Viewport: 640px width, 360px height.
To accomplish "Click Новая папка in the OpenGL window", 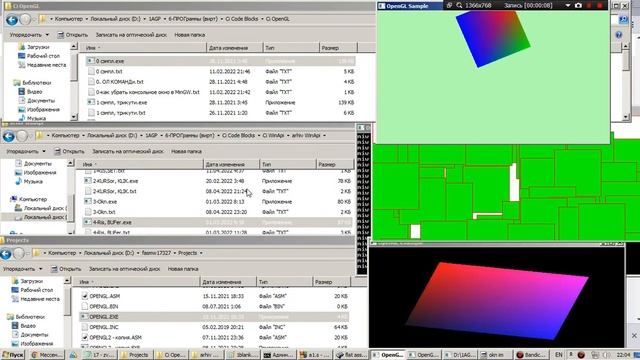I will pyautogui.click(x=190, y=35).
